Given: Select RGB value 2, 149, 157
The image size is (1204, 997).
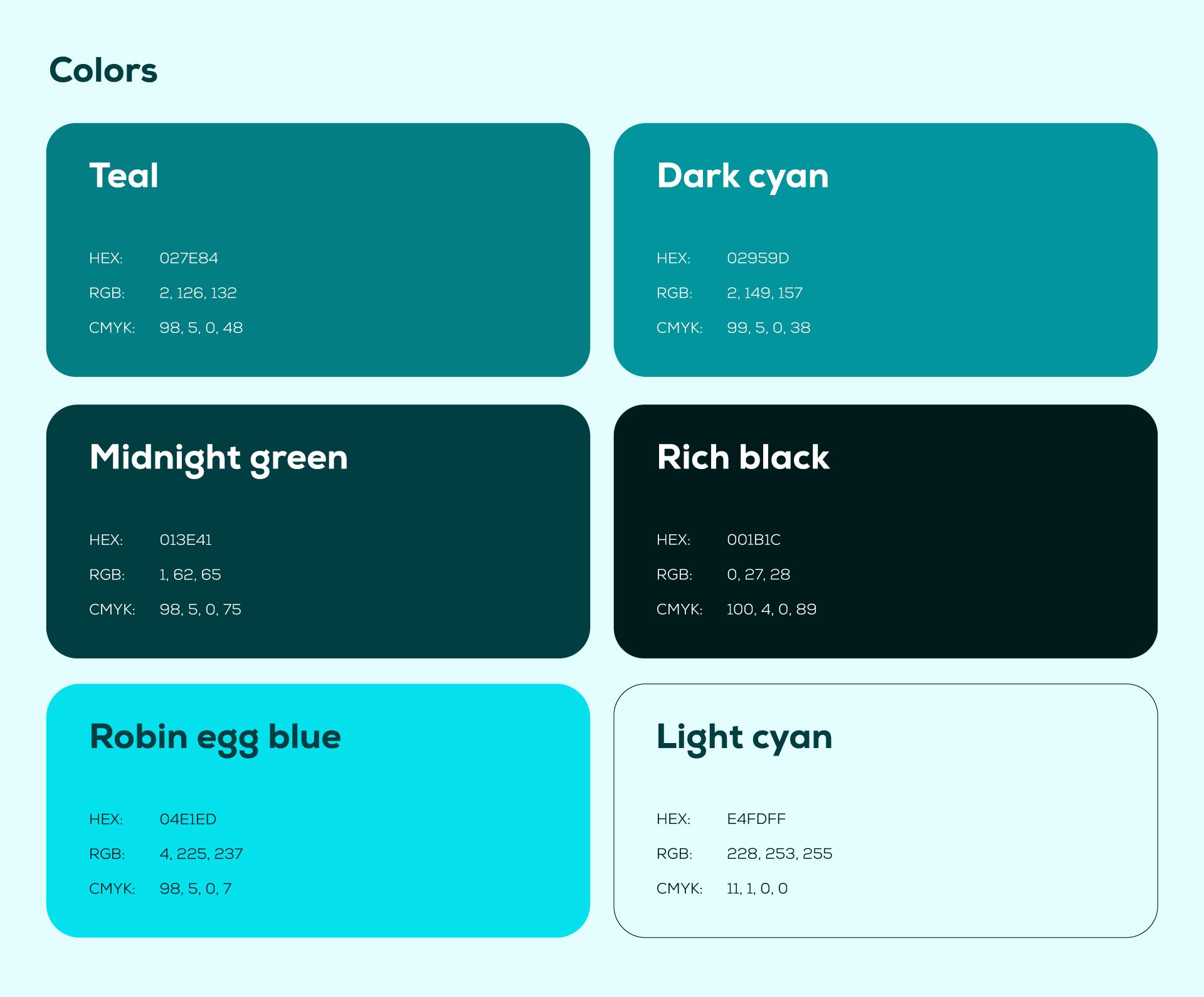Looking at the screenshot, I should [x=765, y=293].
